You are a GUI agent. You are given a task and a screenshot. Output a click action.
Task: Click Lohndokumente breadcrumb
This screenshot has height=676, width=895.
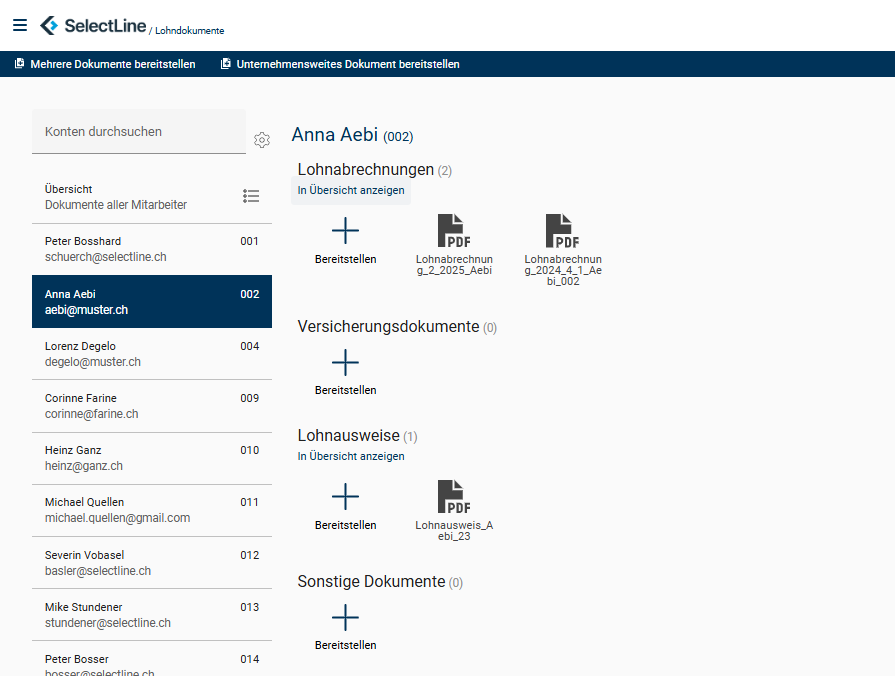pos(190,31)
